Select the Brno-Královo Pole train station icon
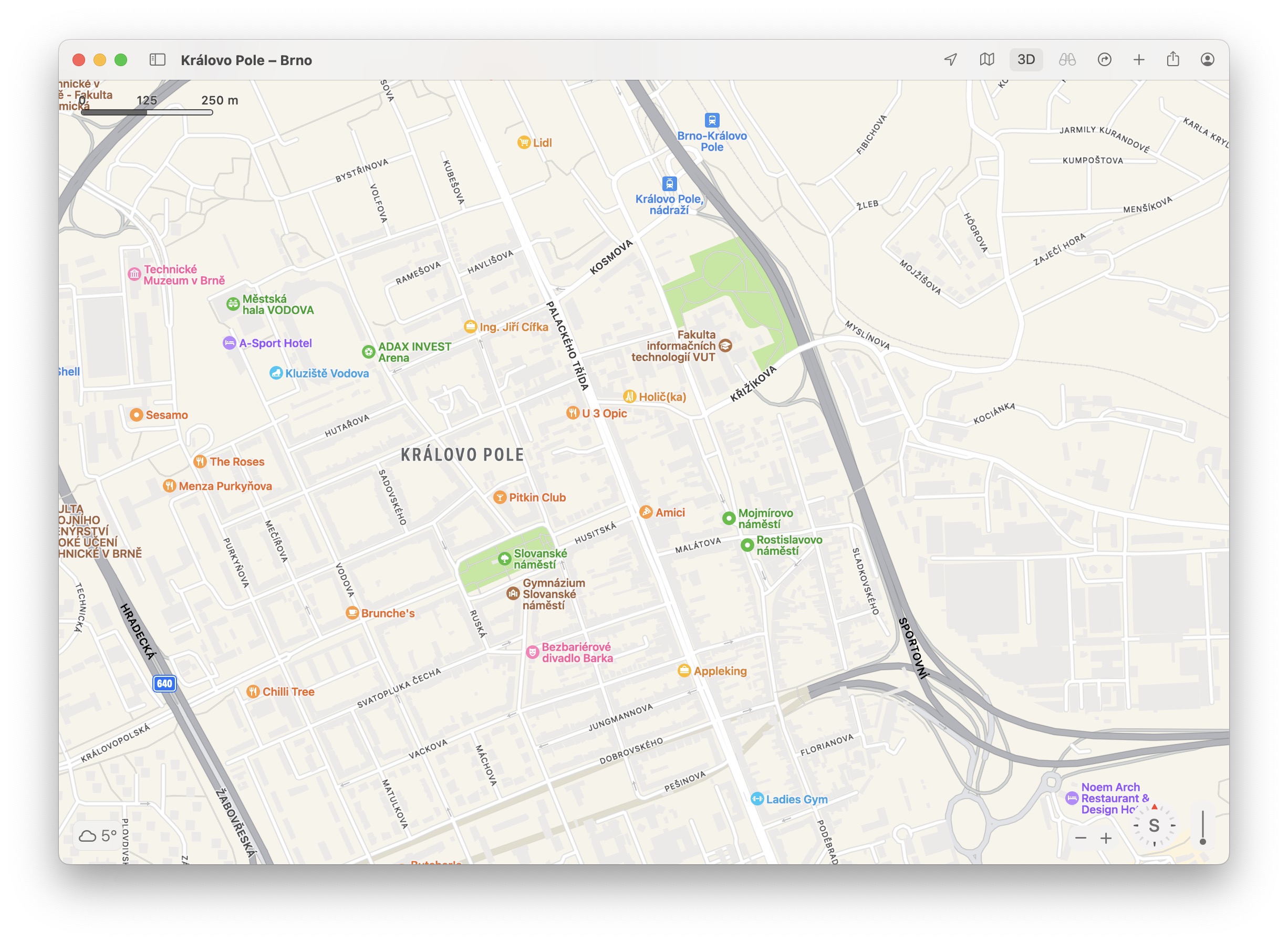The width and height of the screenshot is (1288, 942). click(x=711, y=120)
